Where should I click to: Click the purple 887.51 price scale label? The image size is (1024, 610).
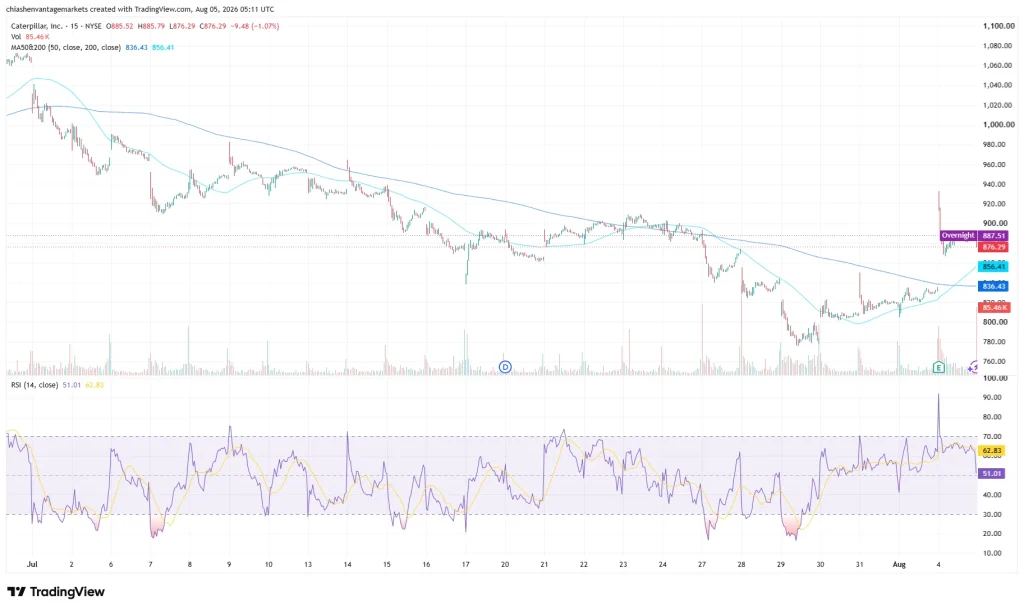pyautogui.click(x=993, y=236)
